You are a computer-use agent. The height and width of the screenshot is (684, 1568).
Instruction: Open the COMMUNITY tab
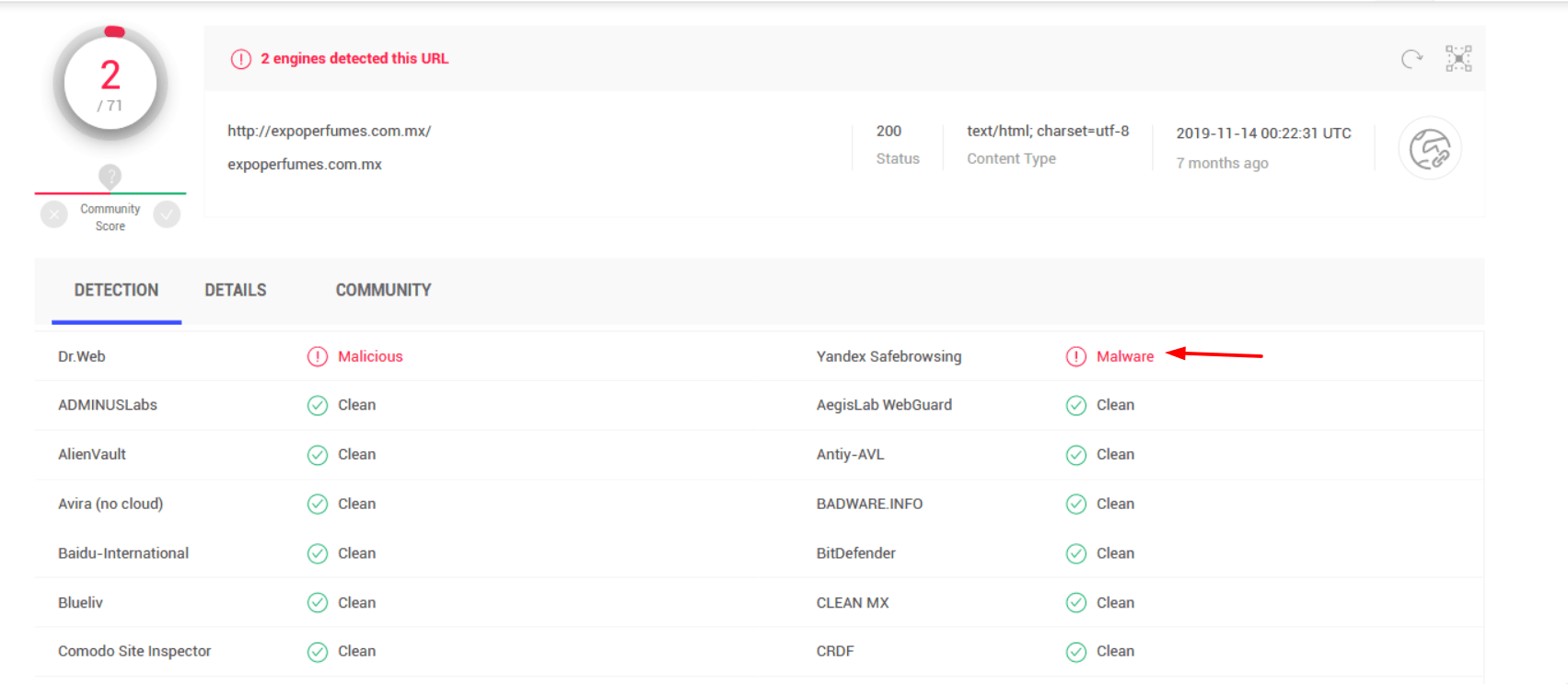[x=383, y=290]
